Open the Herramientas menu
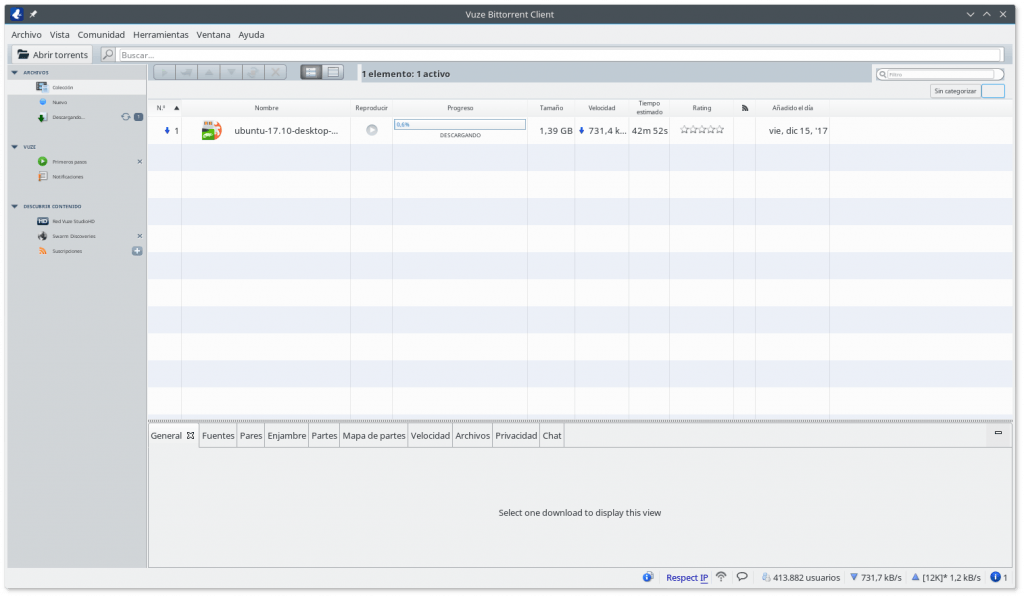1024x597 pixels. [161, 35]
